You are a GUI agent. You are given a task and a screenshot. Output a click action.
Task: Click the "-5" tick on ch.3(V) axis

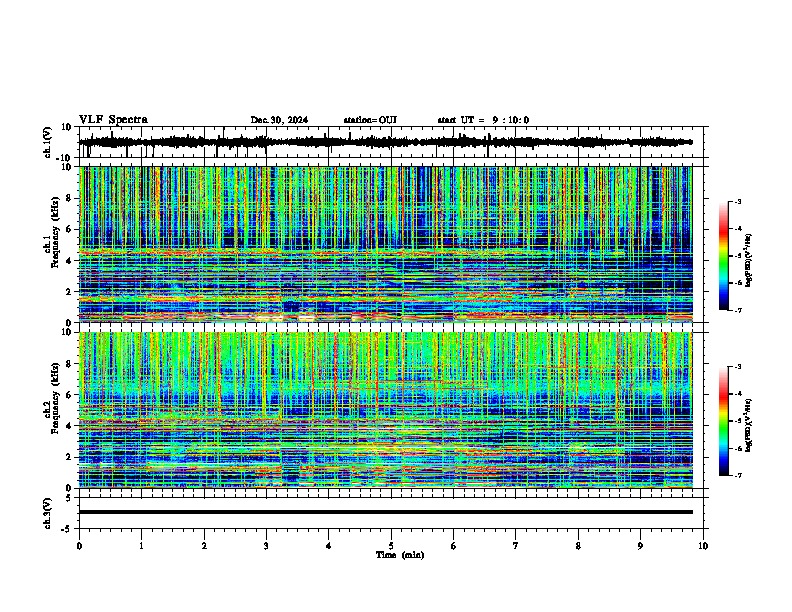coord(67,529)
